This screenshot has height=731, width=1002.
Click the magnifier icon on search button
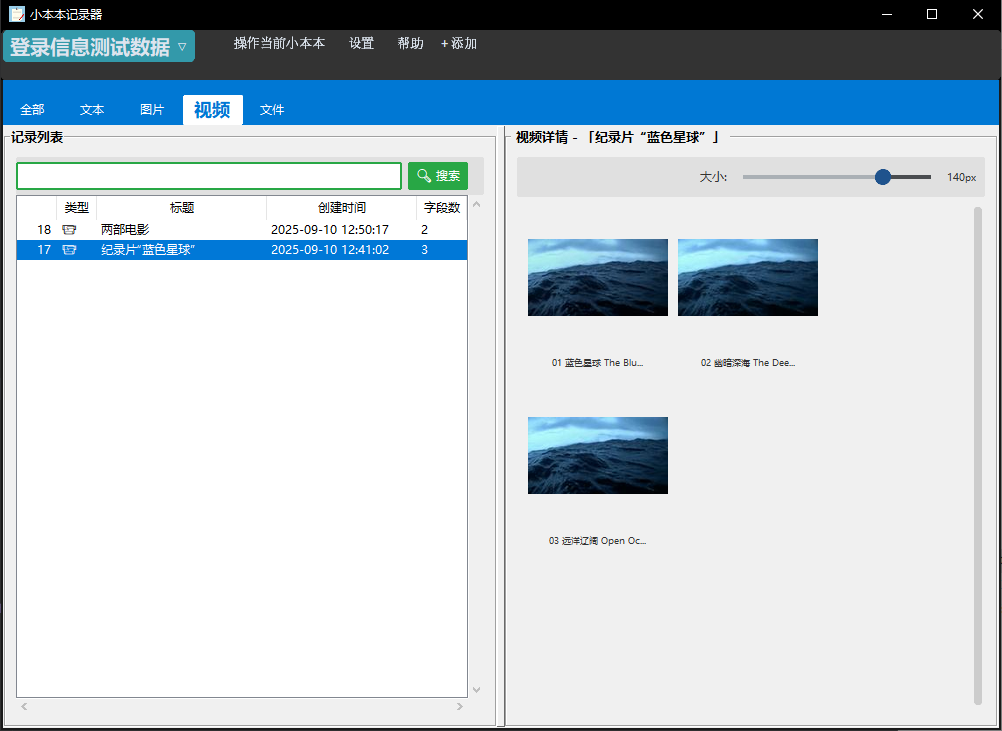(x=424, y=176)
